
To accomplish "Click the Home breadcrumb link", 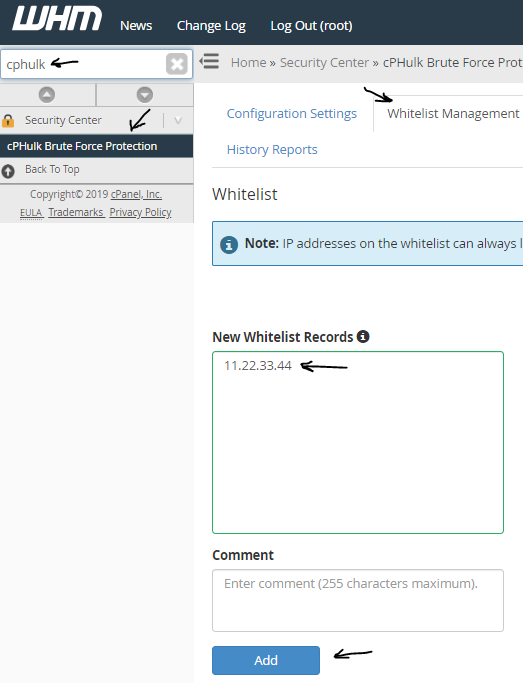I will (248, 63).
